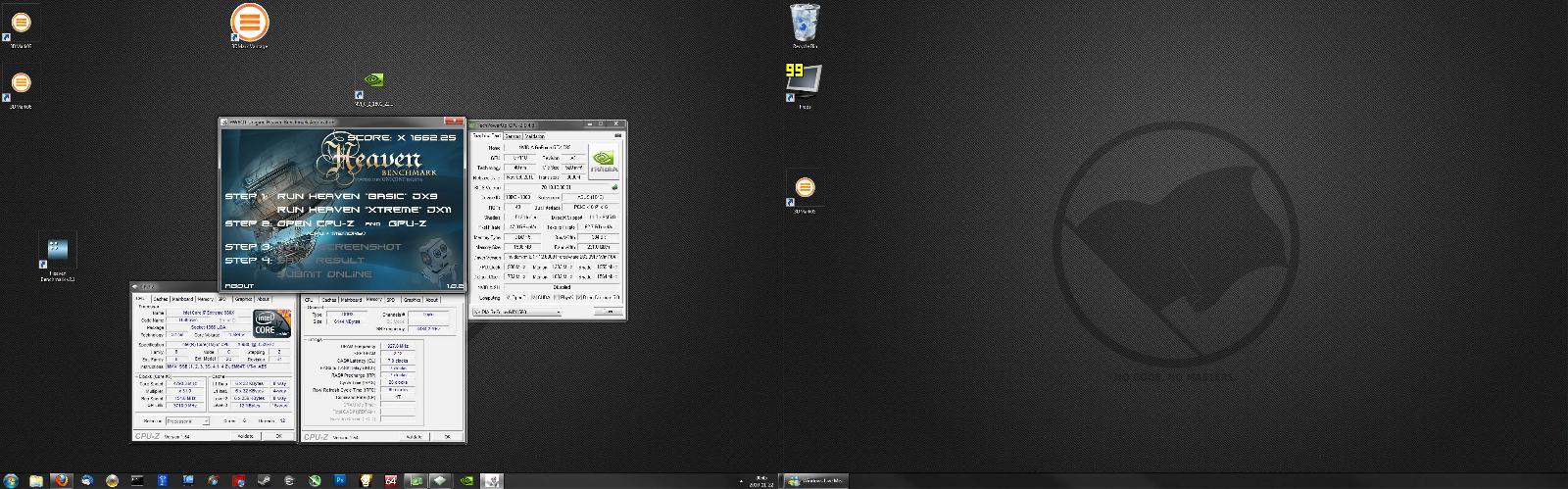Open Command Prompt from the taskbar
The image size is (1568, 489).
[x=137, y=480]
